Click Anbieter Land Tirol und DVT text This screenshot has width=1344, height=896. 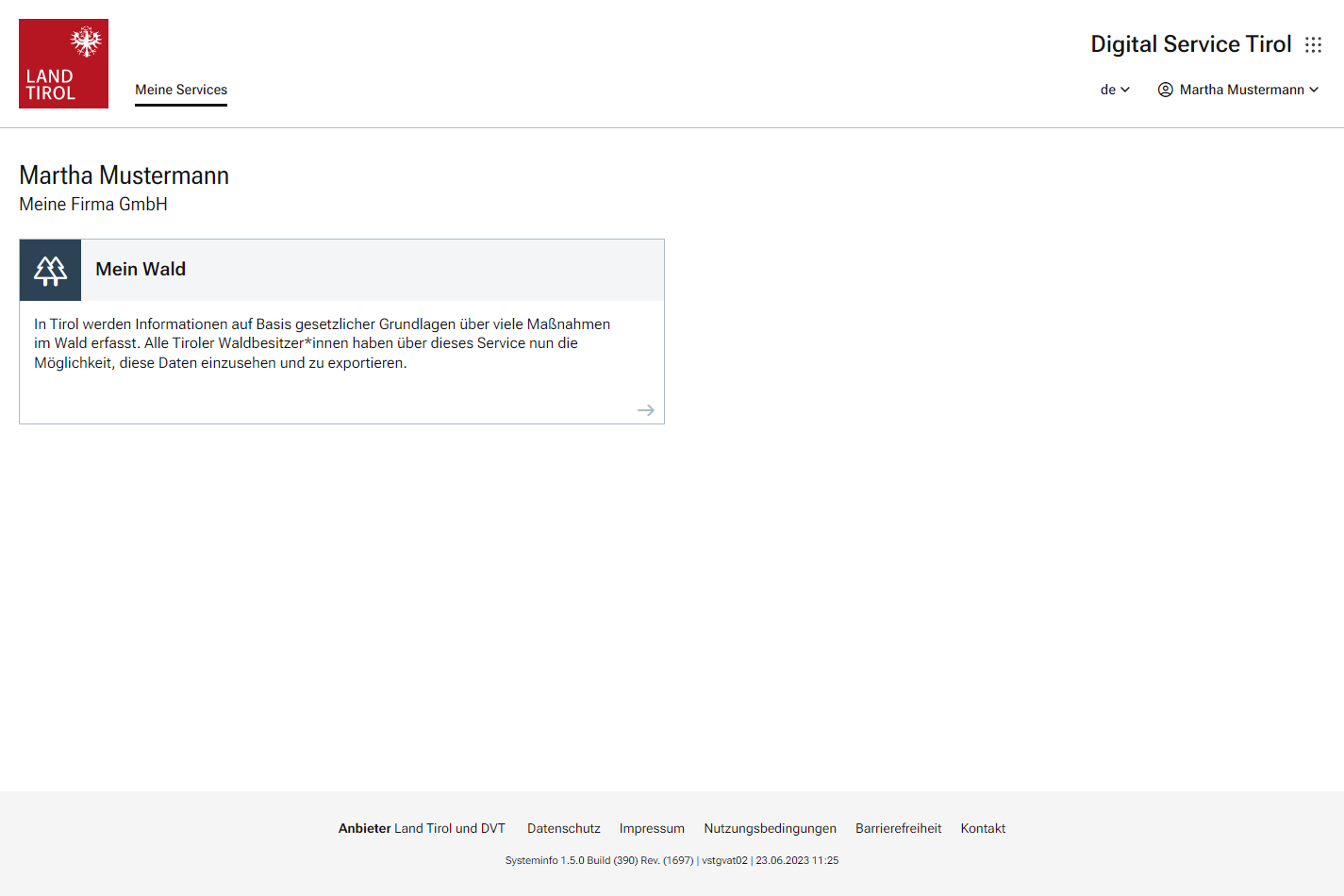pyautogui.click(x=422, y=829)
